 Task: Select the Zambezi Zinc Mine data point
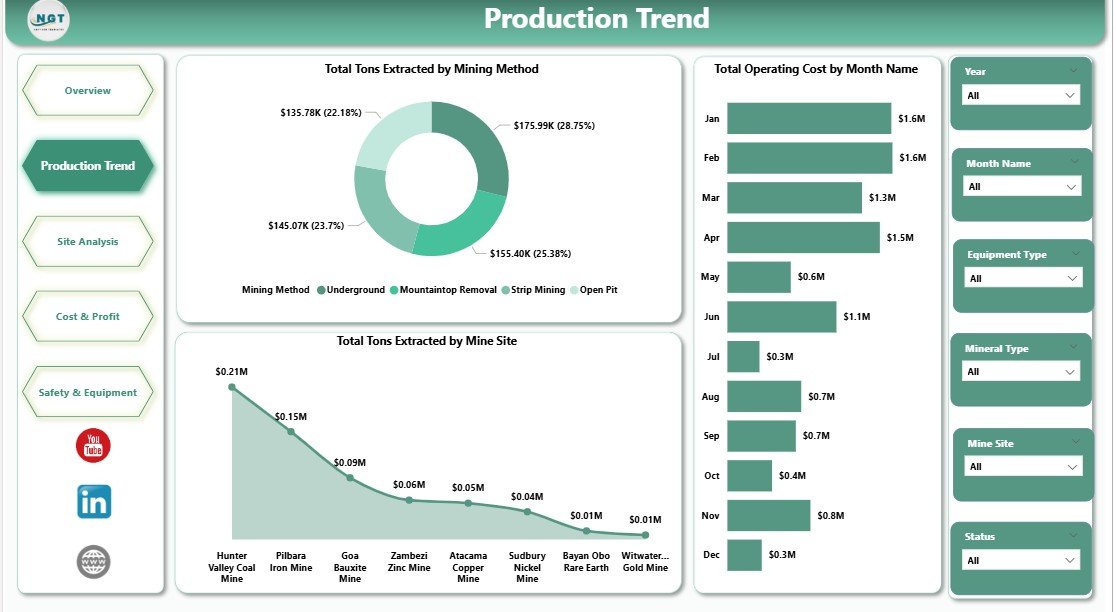click(409, 500)
